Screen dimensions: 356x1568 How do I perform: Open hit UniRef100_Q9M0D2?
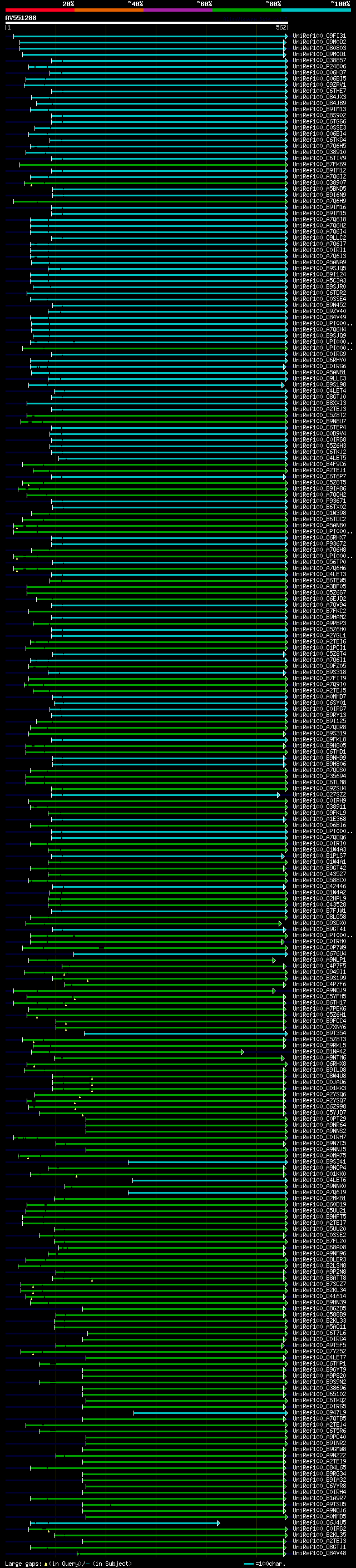(319, 42)
